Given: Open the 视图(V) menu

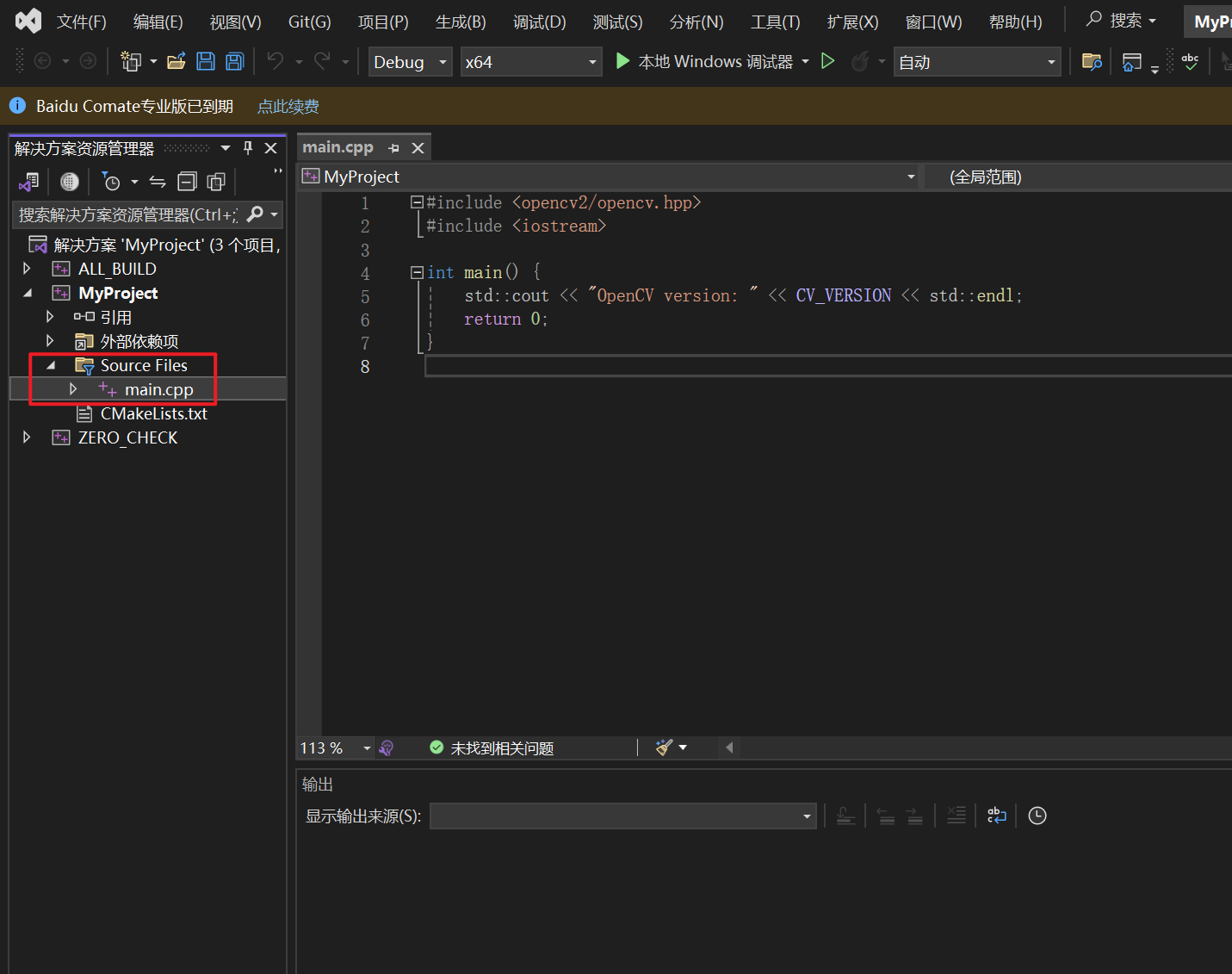Looking at the screenshot, I should [236, 22].
